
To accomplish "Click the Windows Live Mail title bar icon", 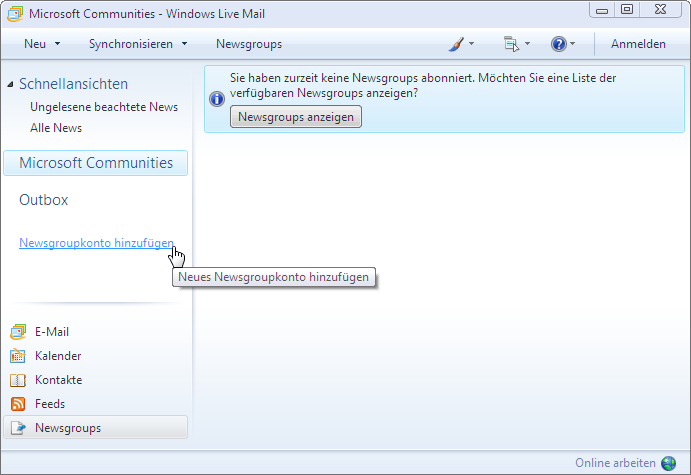I will click(x=14, y=14).
